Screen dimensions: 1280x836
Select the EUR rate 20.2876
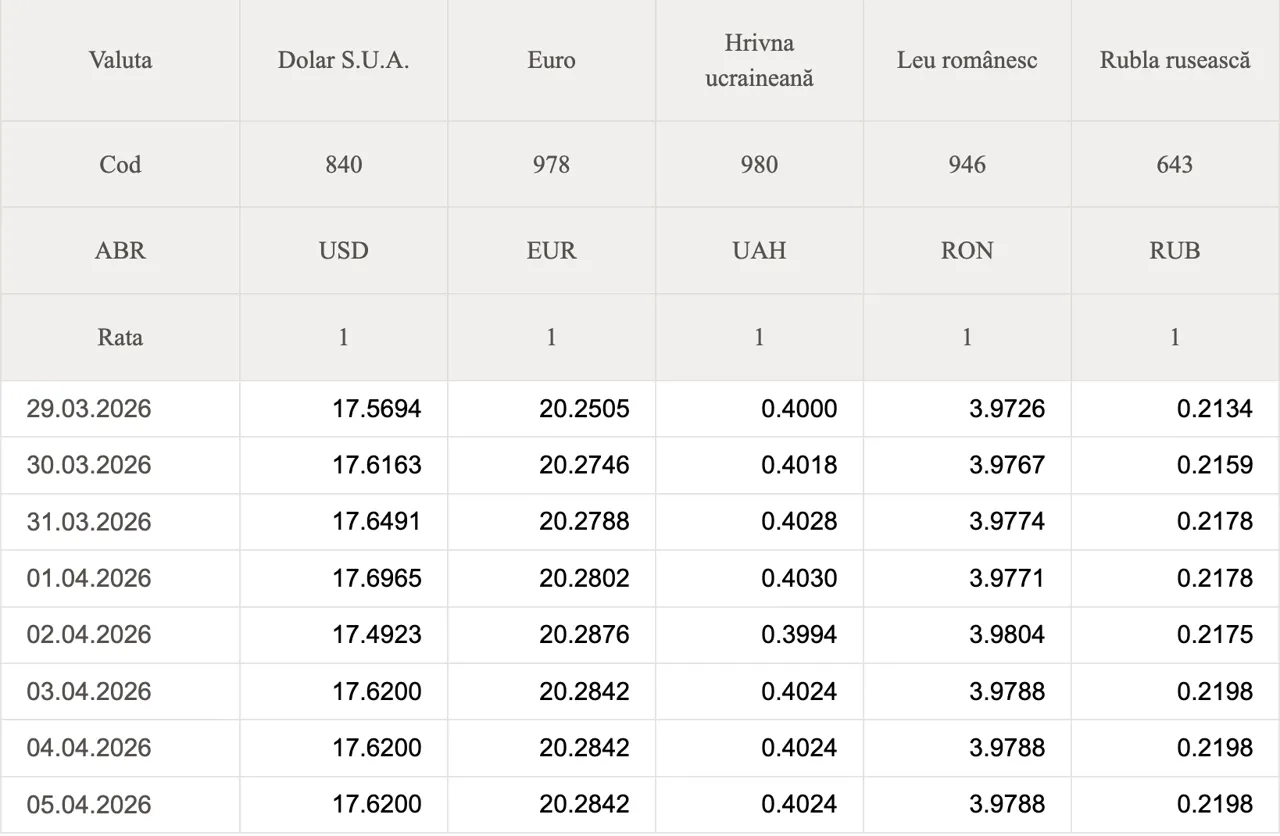click(x=585, y=635)
